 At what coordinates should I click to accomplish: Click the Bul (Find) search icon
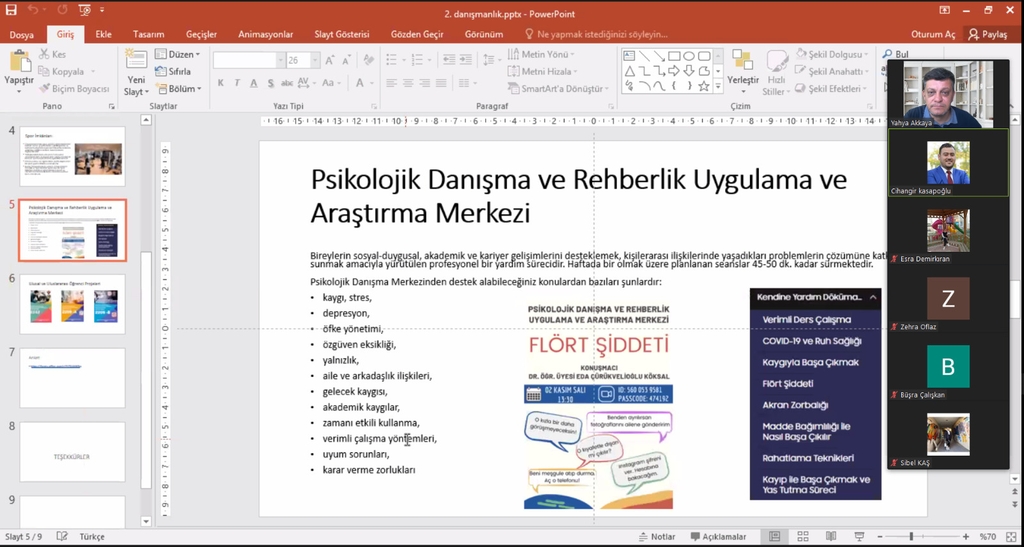point(888,55)
